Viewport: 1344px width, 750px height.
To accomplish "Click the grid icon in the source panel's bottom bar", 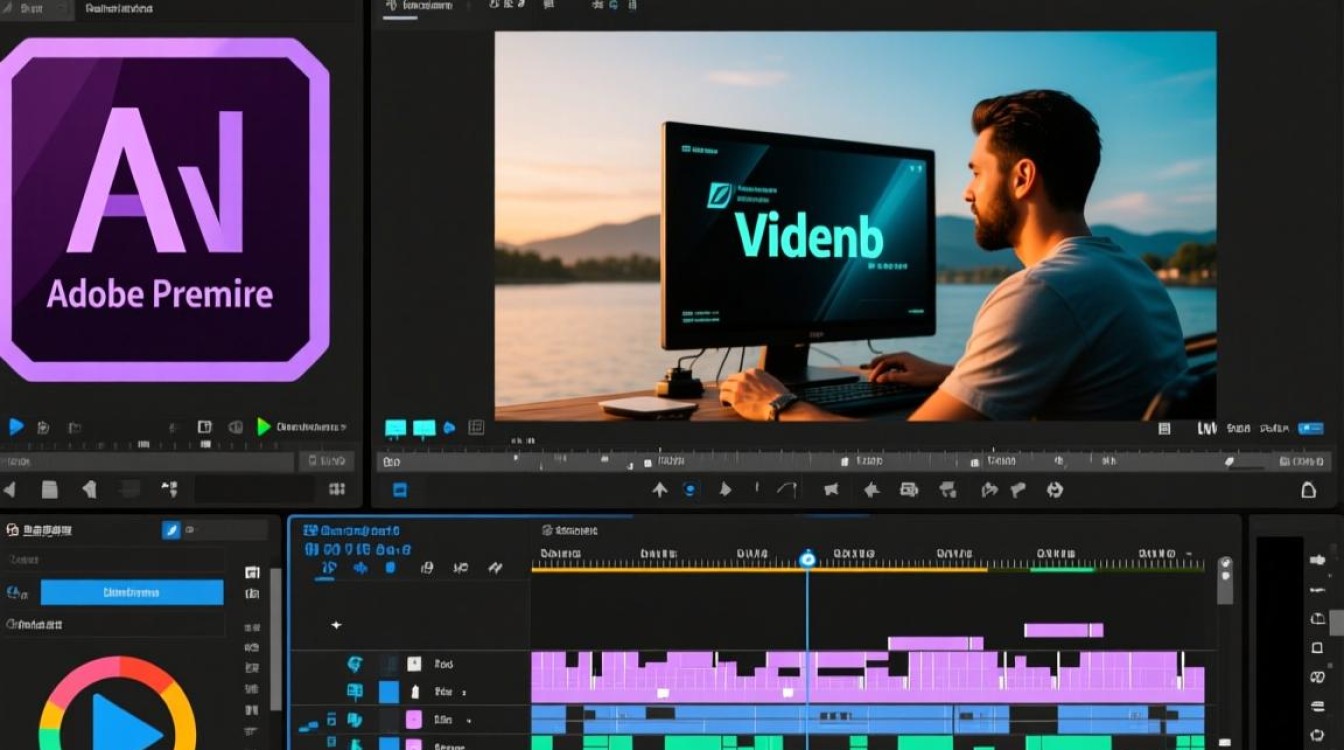I will coord(337,489).
